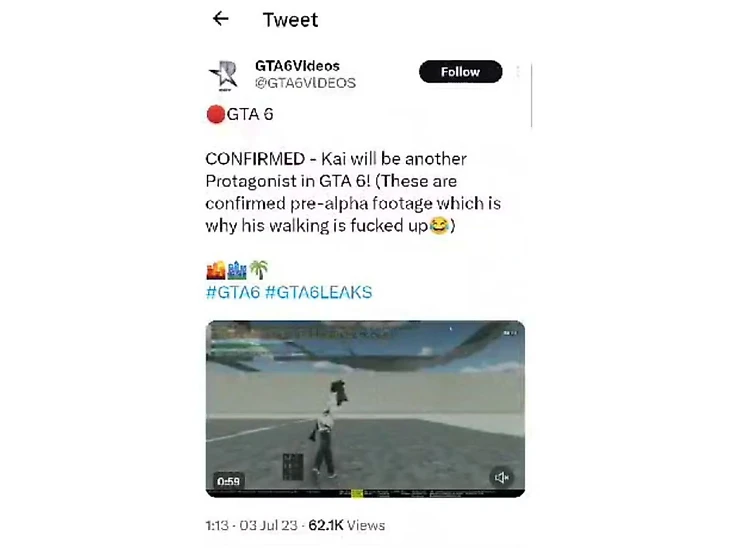The width and height of the screenshot is (730, 548).
Task: Play the embedded gameplay video
Action: point(365,409)
